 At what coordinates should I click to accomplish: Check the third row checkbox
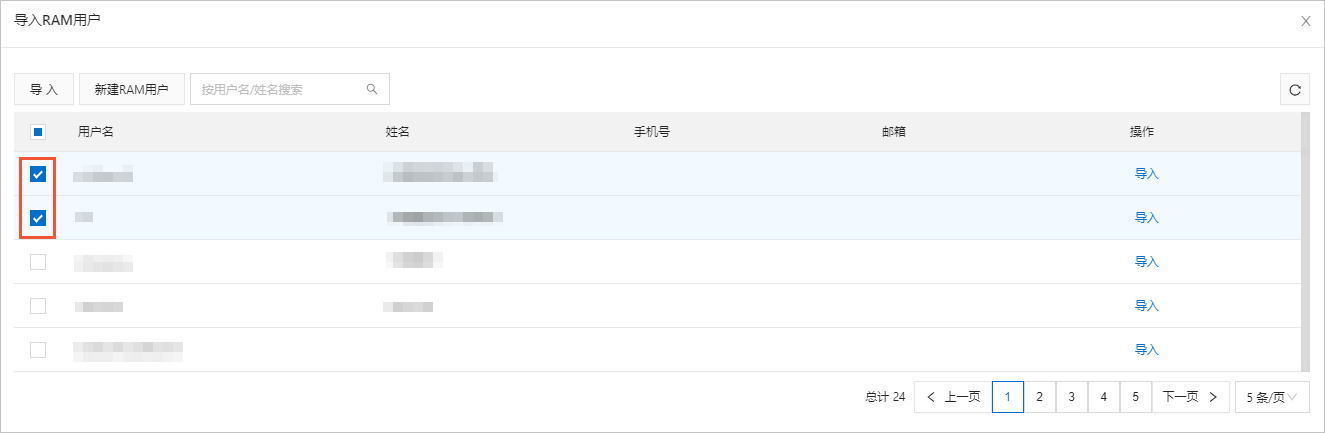pyautogui.click(x=38, y=262)
